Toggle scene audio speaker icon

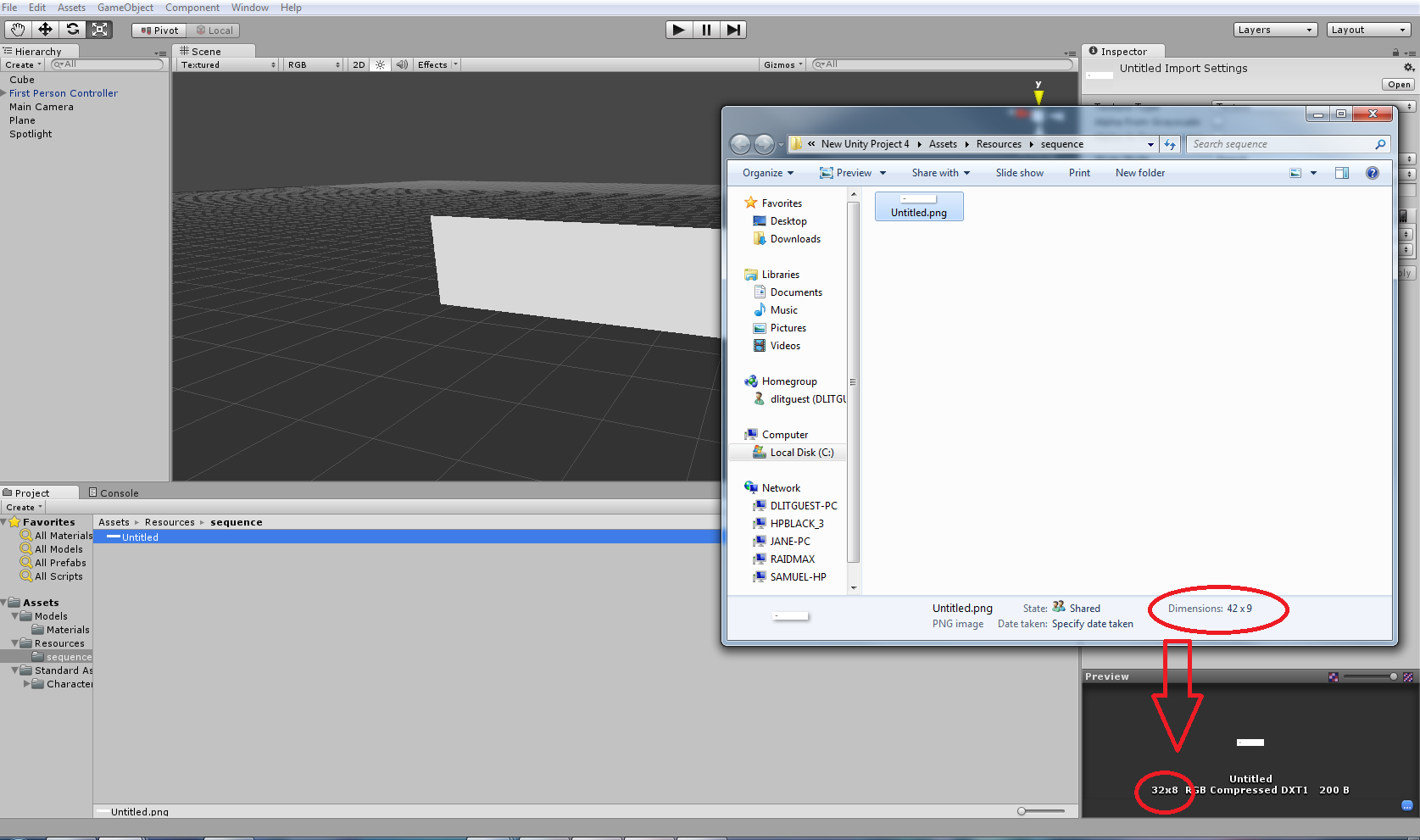click(402, 64)
